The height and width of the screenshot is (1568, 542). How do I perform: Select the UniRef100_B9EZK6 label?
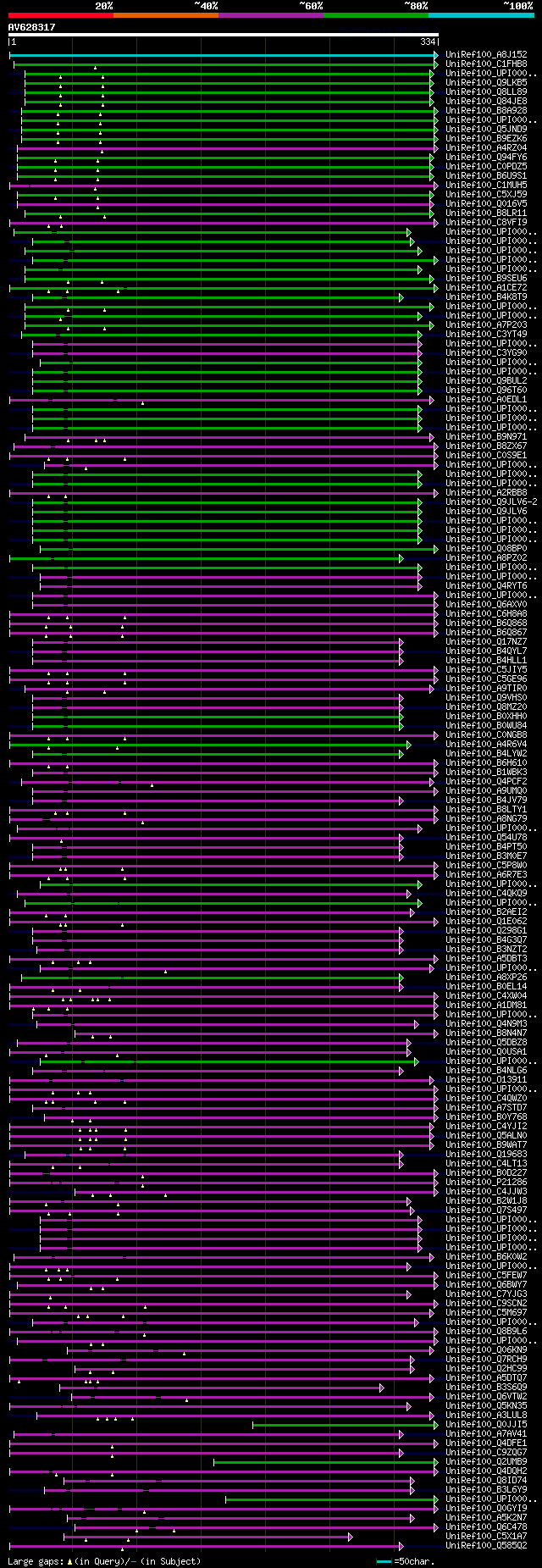coord(486,138)
